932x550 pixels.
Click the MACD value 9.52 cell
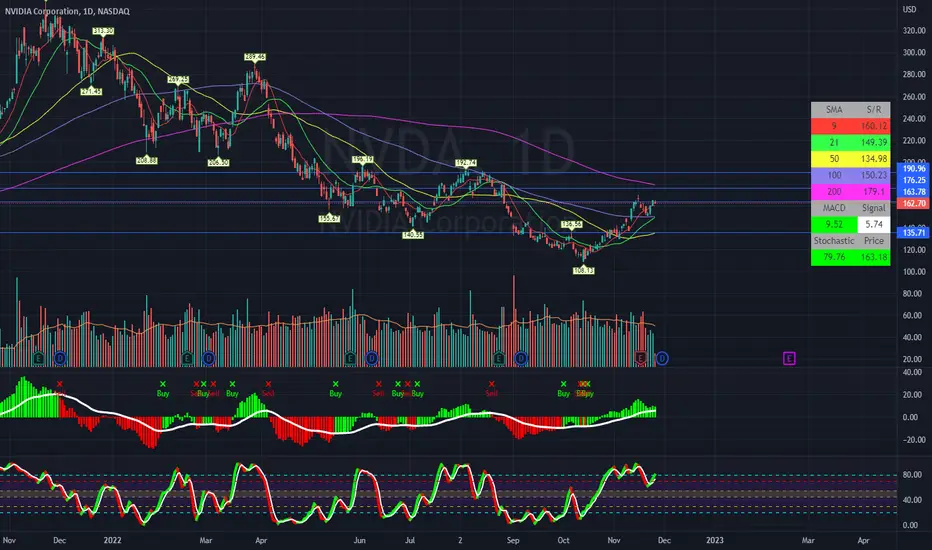[834, 224]
